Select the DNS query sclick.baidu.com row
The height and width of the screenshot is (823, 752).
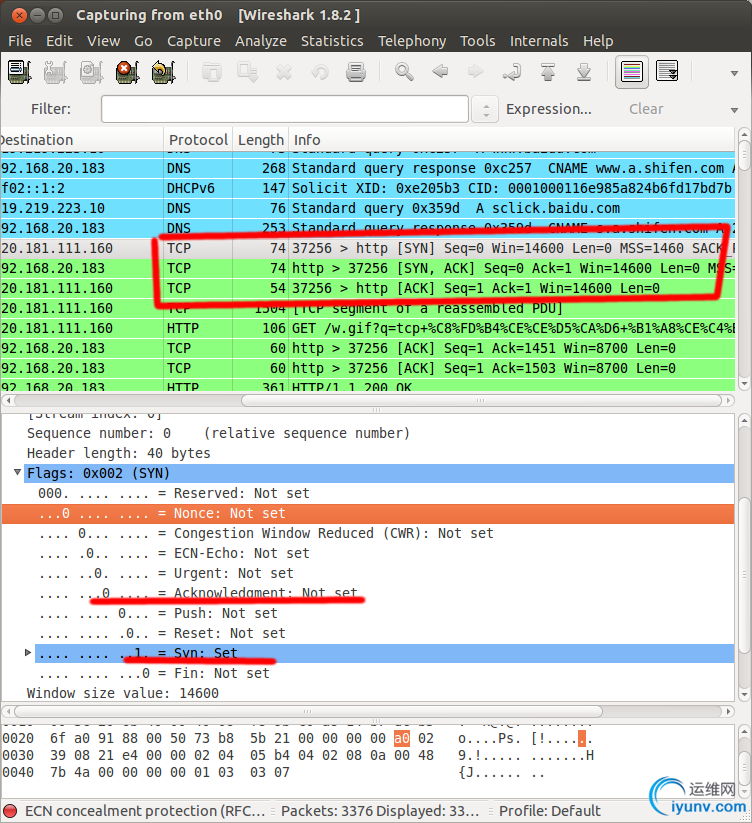368,208
